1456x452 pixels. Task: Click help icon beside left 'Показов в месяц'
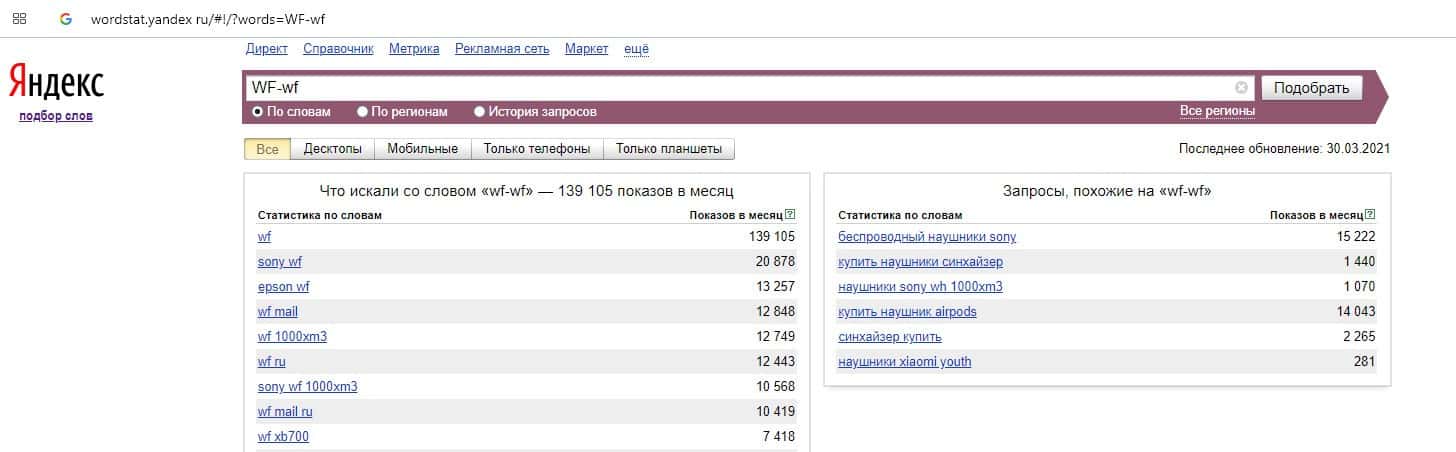point(790,214)
